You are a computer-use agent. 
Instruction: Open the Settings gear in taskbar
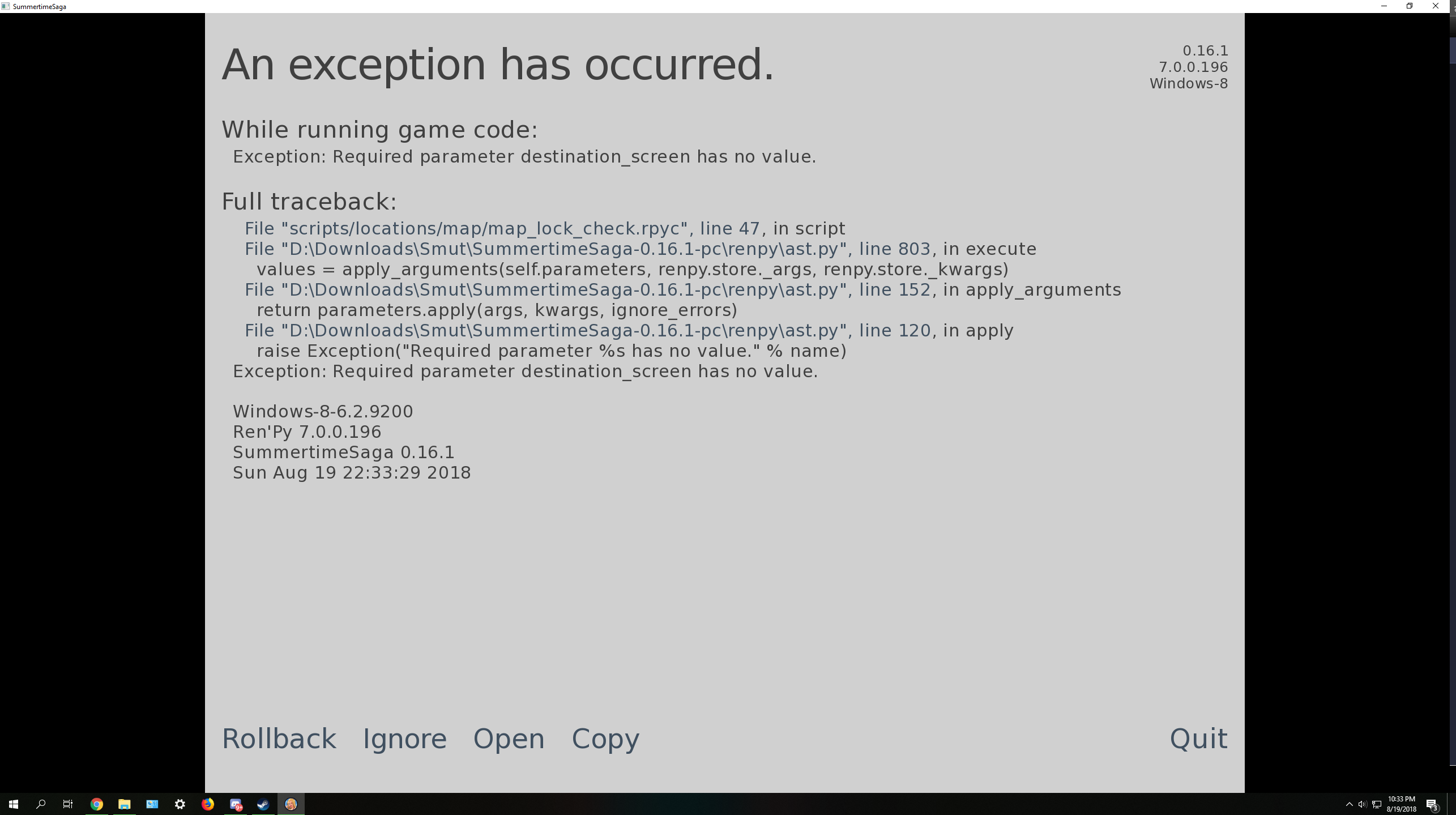pos(180,804)
